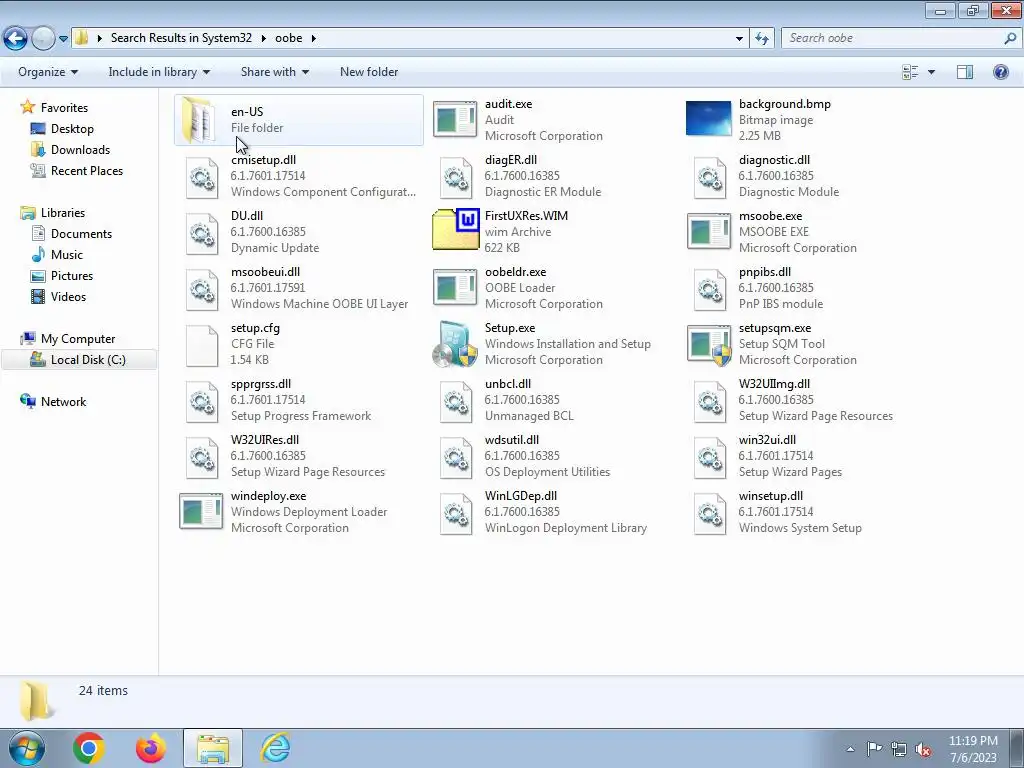Viewport: 1024px width, 768px height.
Task: Select the W32UIImg.dll file icon
Action: pos(710,402)
